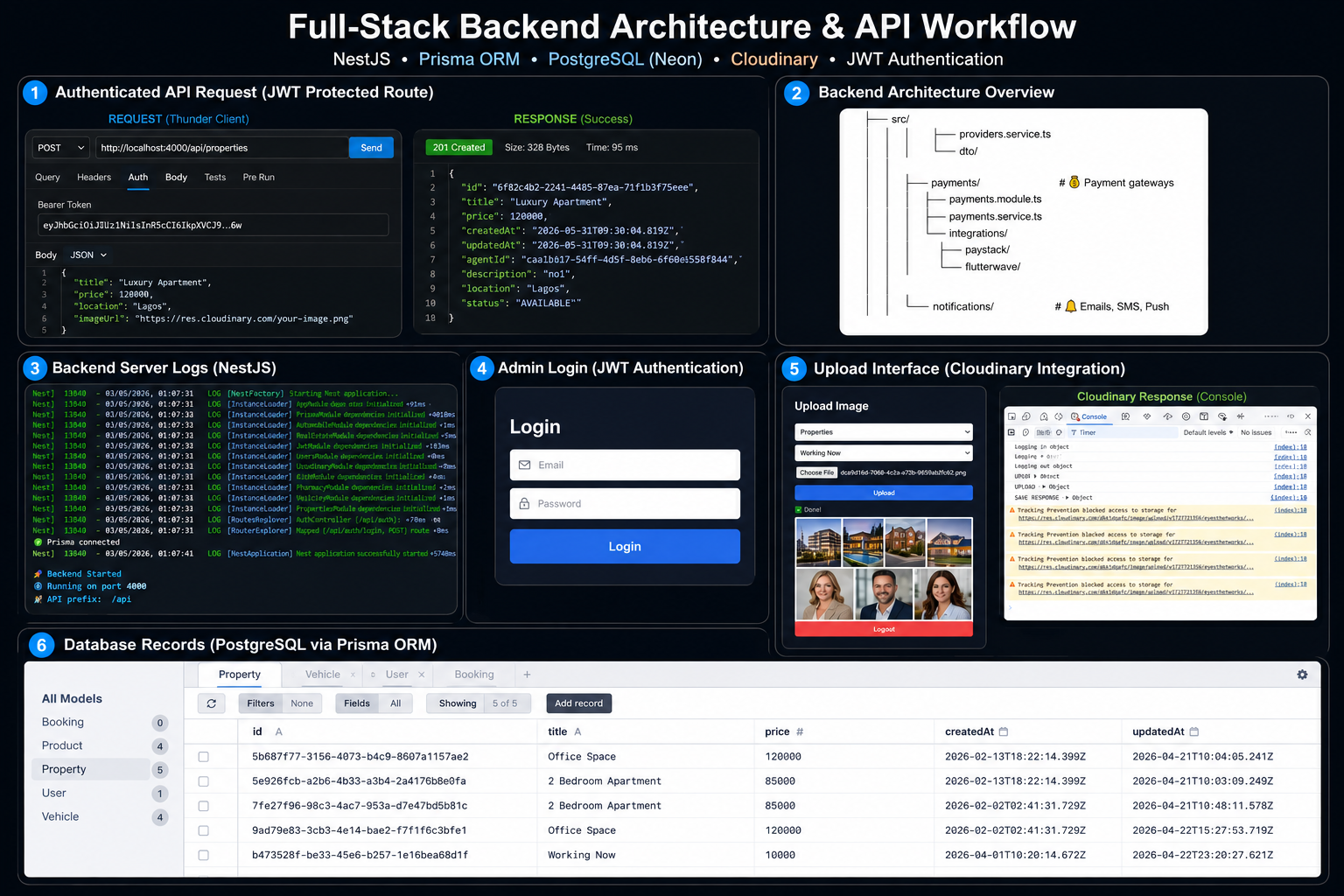Tick checkbox for the Working Now row
Image resolution: width=1344 pixels, height=896 pixels.
[203, 855]
